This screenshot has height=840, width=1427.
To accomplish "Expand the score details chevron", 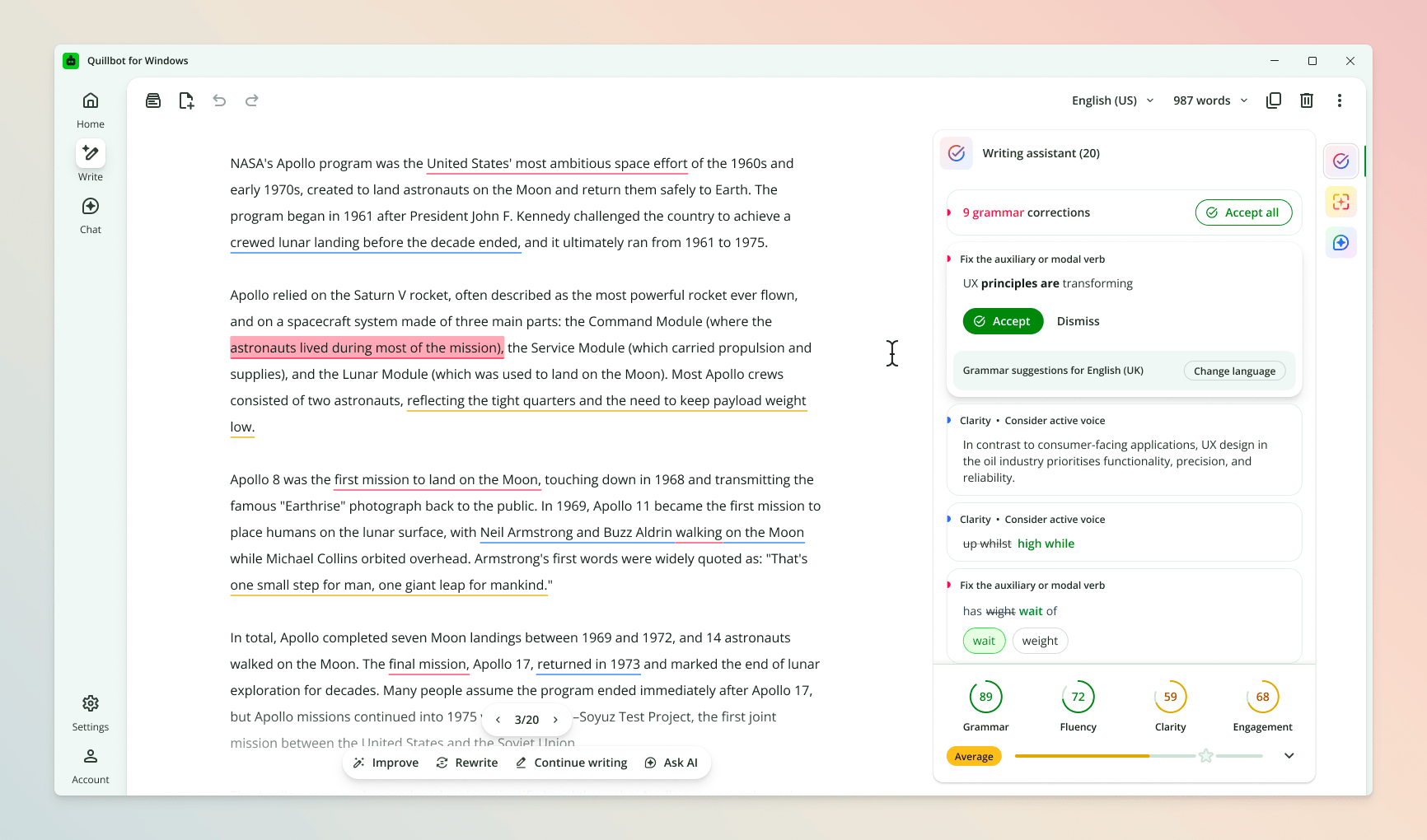I will pyautogui.click(x=1289, y=756).
